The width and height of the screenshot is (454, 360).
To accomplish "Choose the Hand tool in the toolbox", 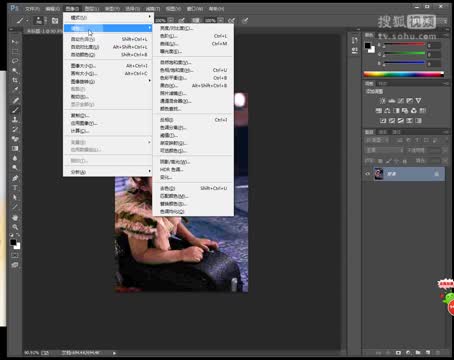I will click(x=15, y=218).
